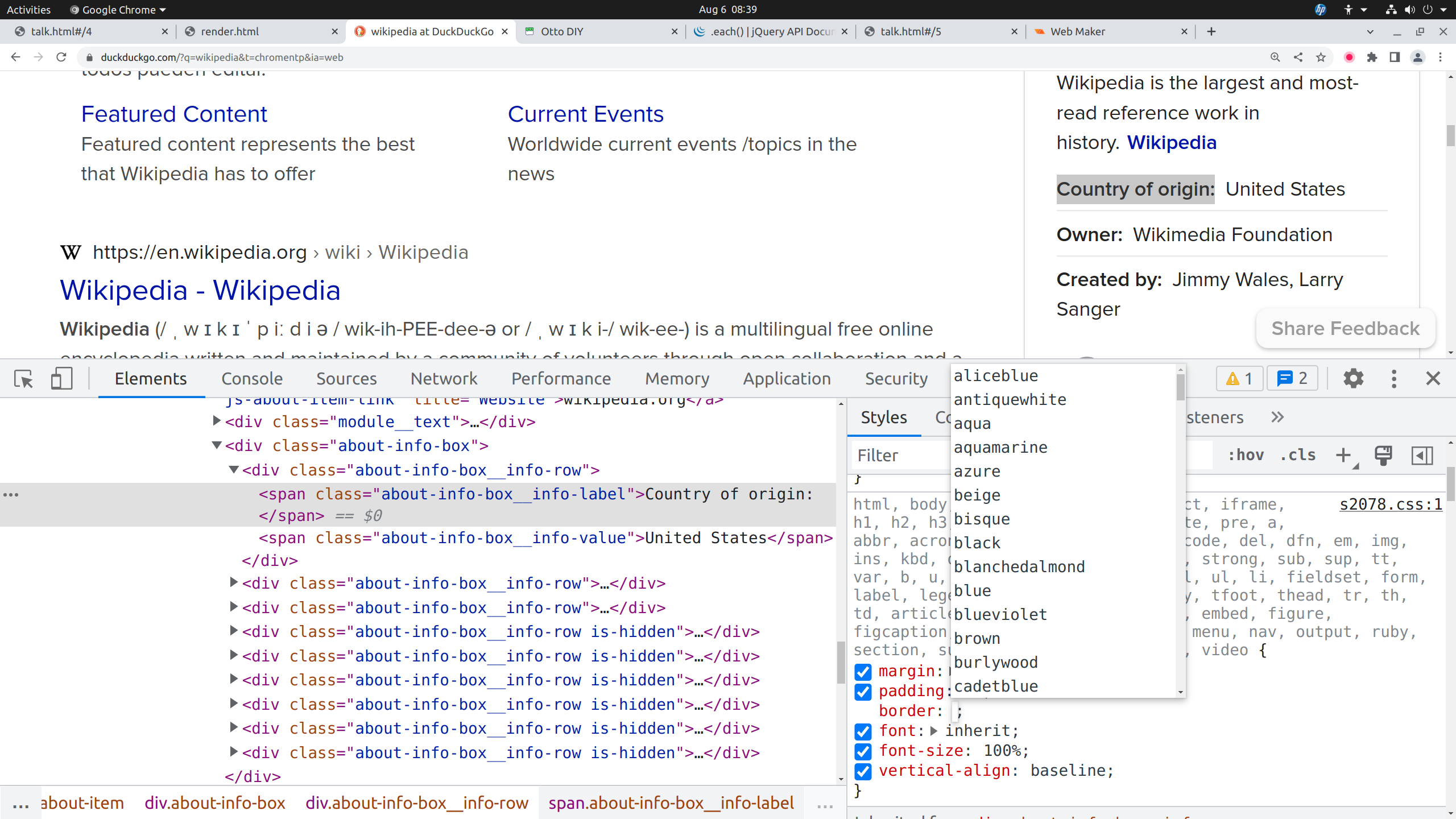Open the warnings count badge
1456x819 pixels.
coord(1239,379)
